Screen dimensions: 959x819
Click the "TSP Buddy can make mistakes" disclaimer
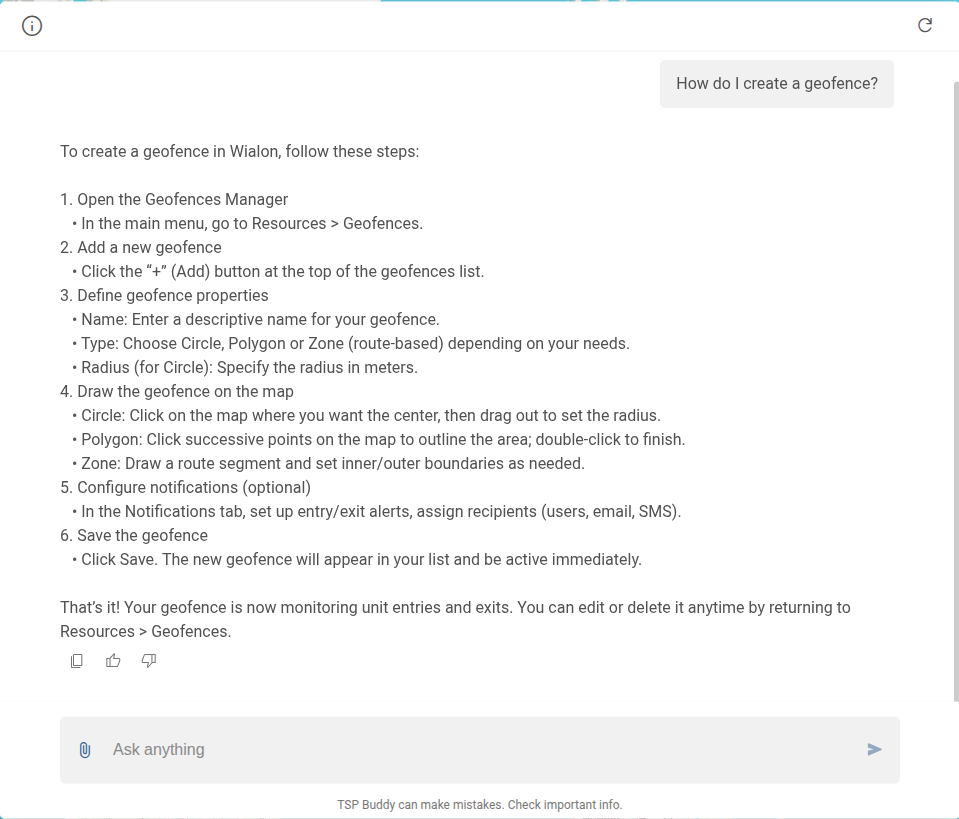pos(480,804)
